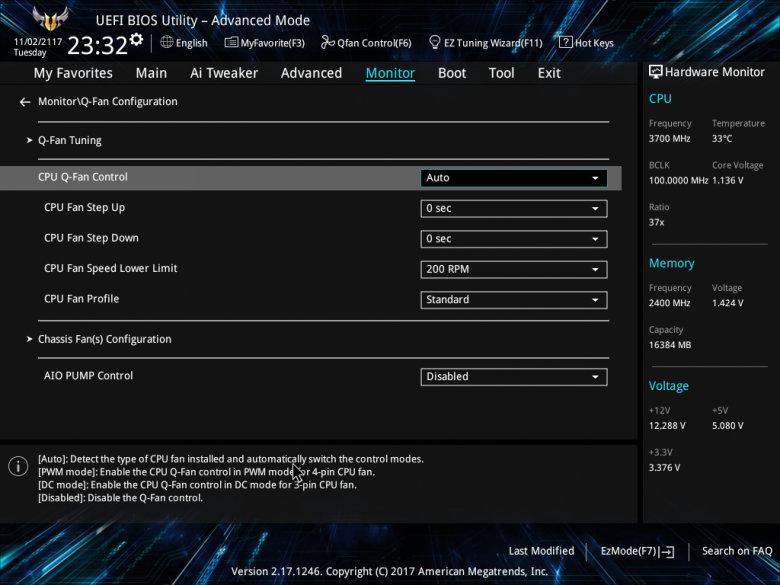
Task: Start EZ Tuning Wizard(F11) lightbulb icon
Action: point(434,43)
